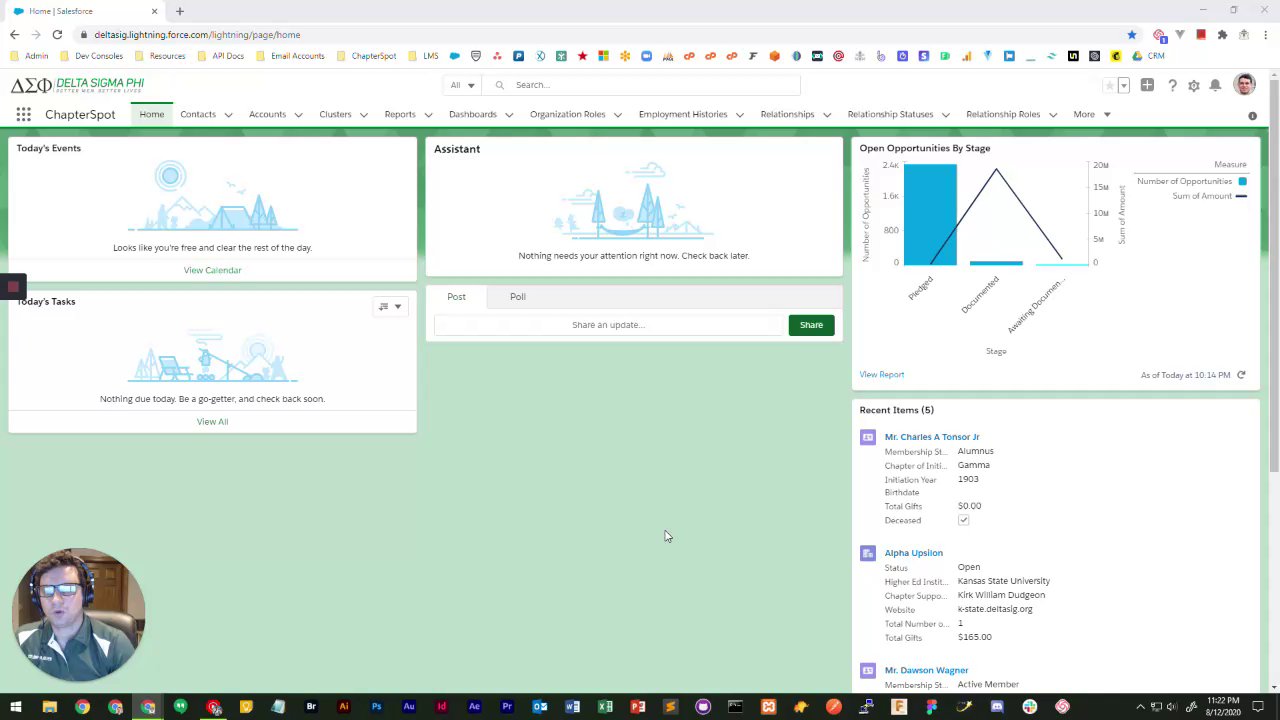Open the Favorites list dropdown arrow
Screen dimensions: 1280x720
tap(1123, 86)
